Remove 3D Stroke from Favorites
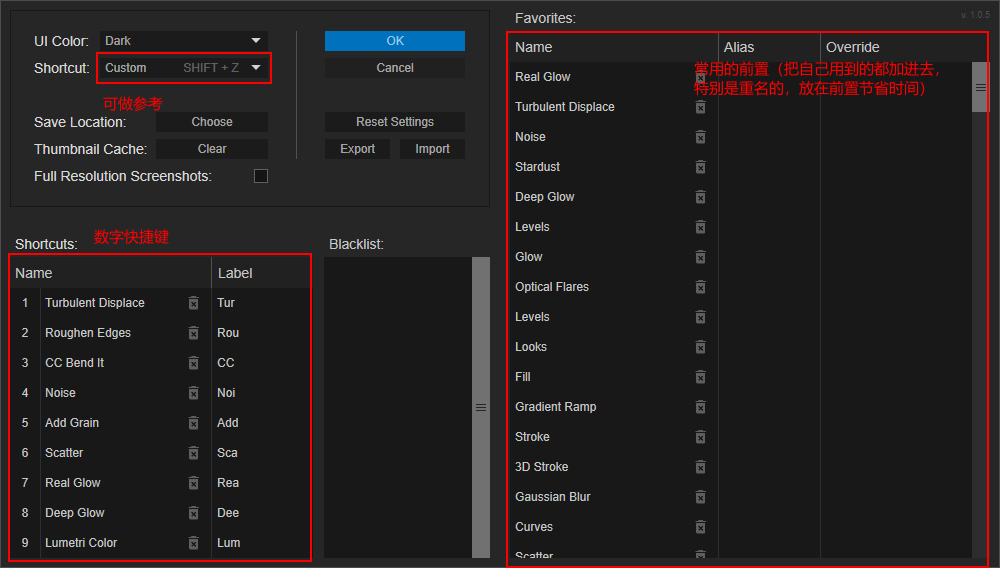Image resolution: width=1000 pixels, height=568 pixels. tap(700, 467)
